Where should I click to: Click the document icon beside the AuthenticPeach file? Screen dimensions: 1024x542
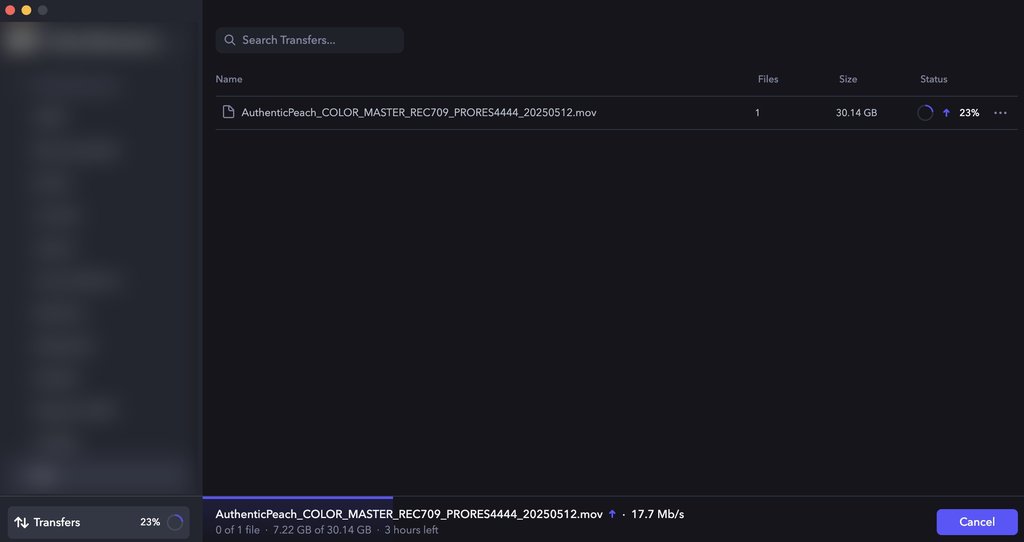228,113
